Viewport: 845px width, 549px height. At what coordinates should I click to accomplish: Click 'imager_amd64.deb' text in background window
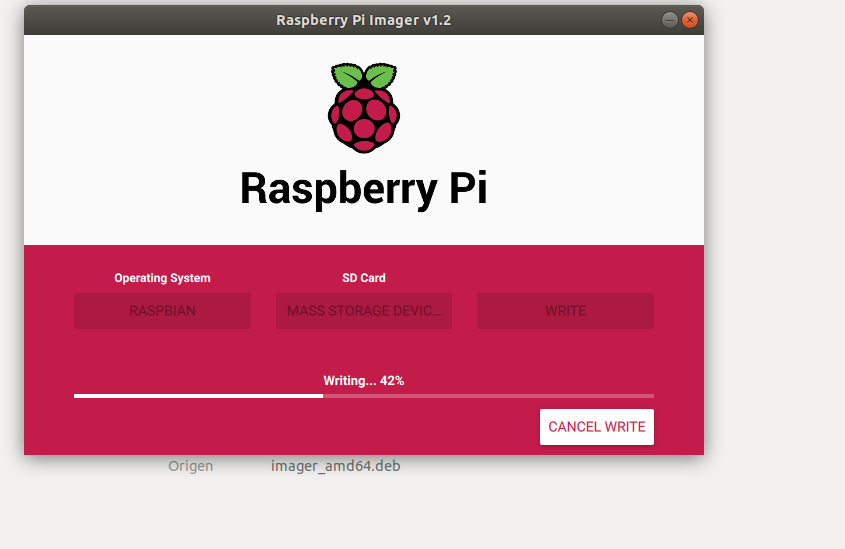click(336, 466)
